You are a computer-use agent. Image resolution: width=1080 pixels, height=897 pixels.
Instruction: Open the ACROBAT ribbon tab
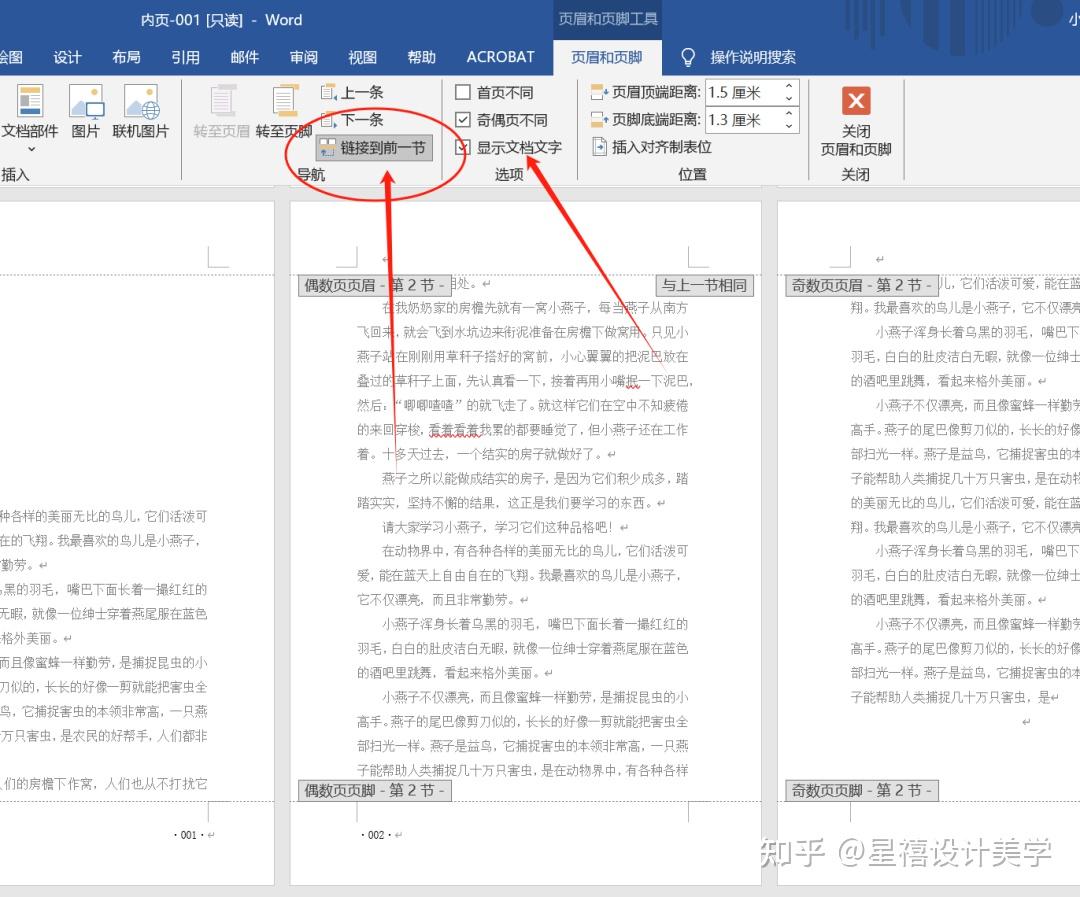click(x=500, y=57)
